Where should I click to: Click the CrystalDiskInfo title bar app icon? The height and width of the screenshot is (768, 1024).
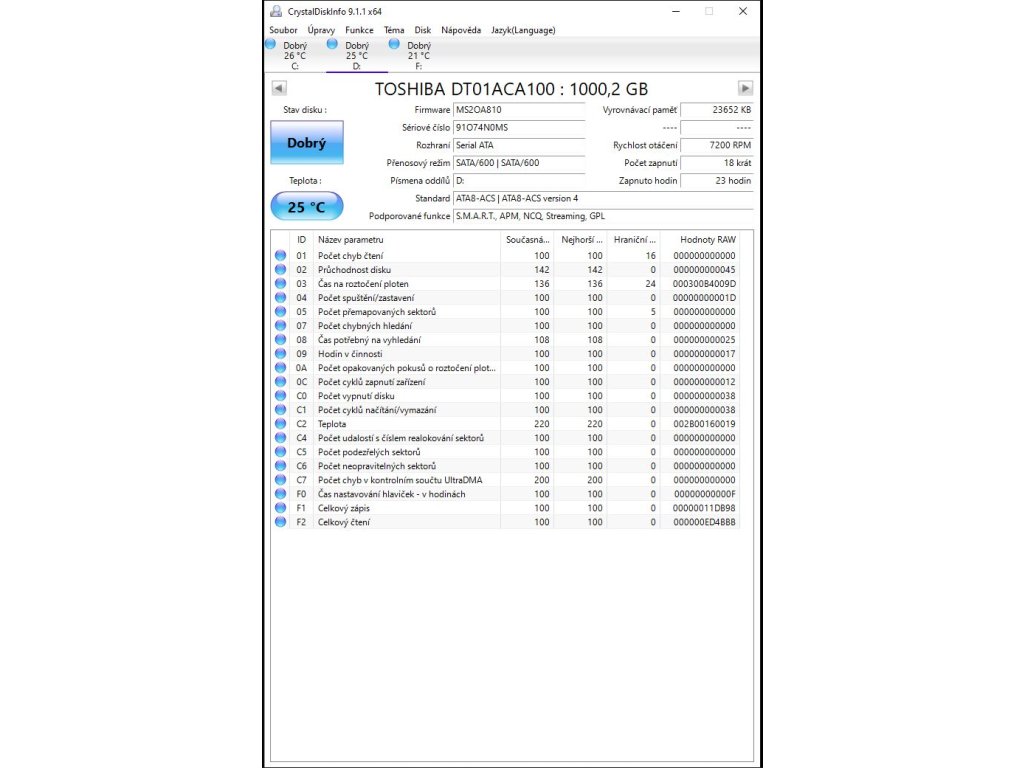pos(276,11)
